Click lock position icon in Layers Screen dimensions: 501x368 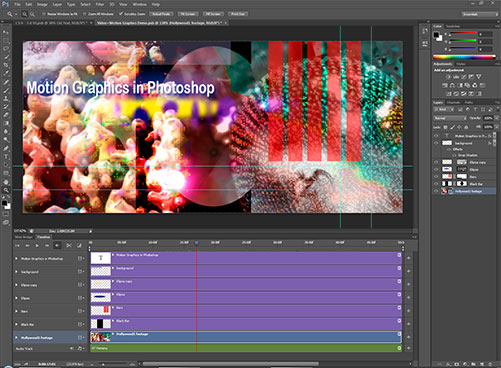click(459, 127)
